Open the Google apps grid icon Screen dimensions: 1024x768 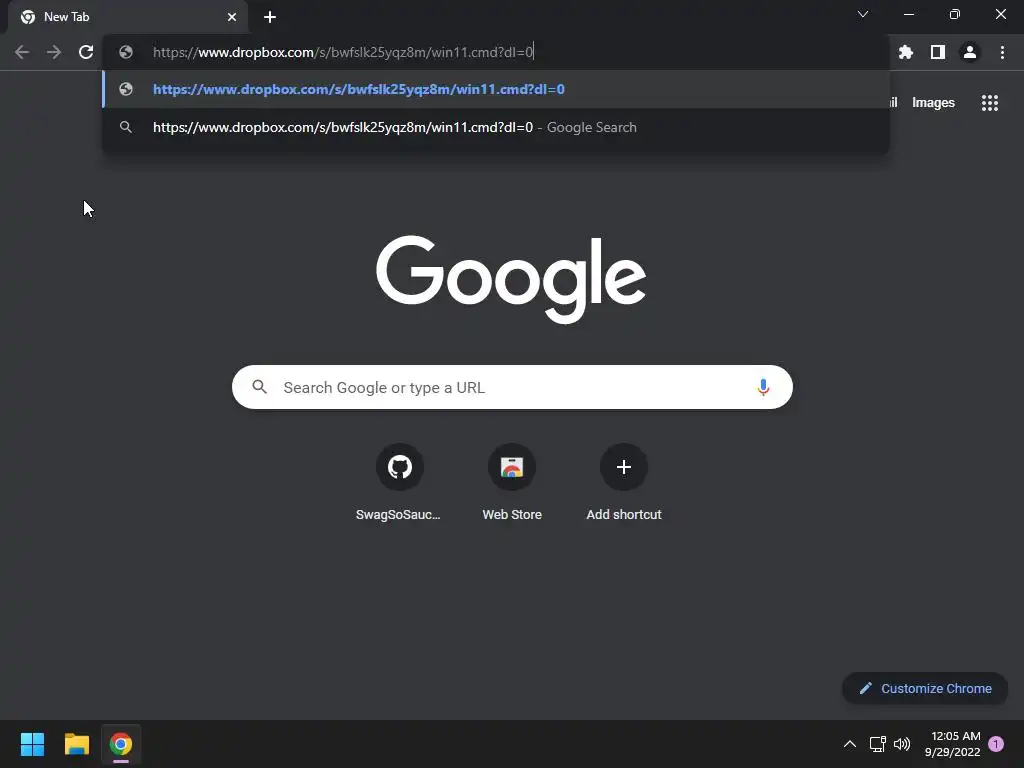pyautogui.click(x=990, y=103)
